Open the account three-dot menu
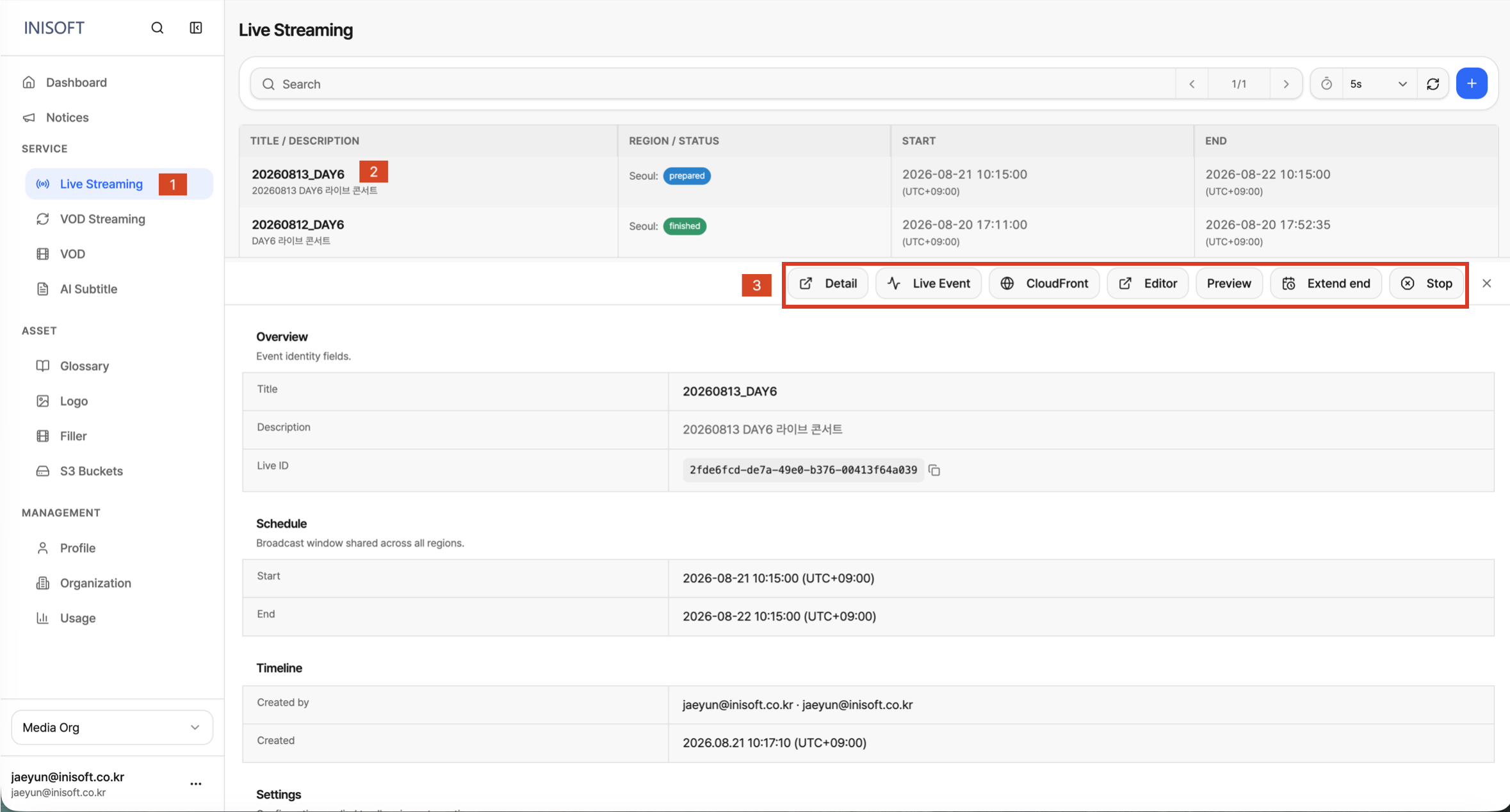1510x812 pixels. pyautogui.click(x=196, y=783)
